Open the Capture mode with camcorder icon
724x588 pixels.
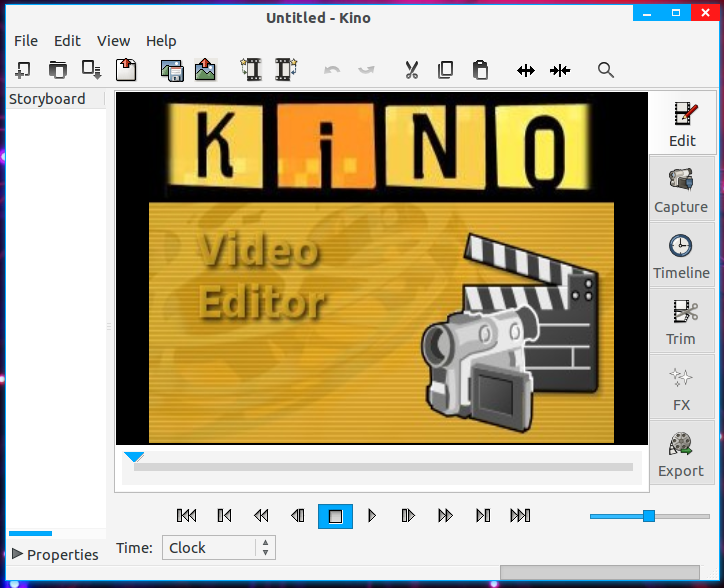[x=682, y=190]
